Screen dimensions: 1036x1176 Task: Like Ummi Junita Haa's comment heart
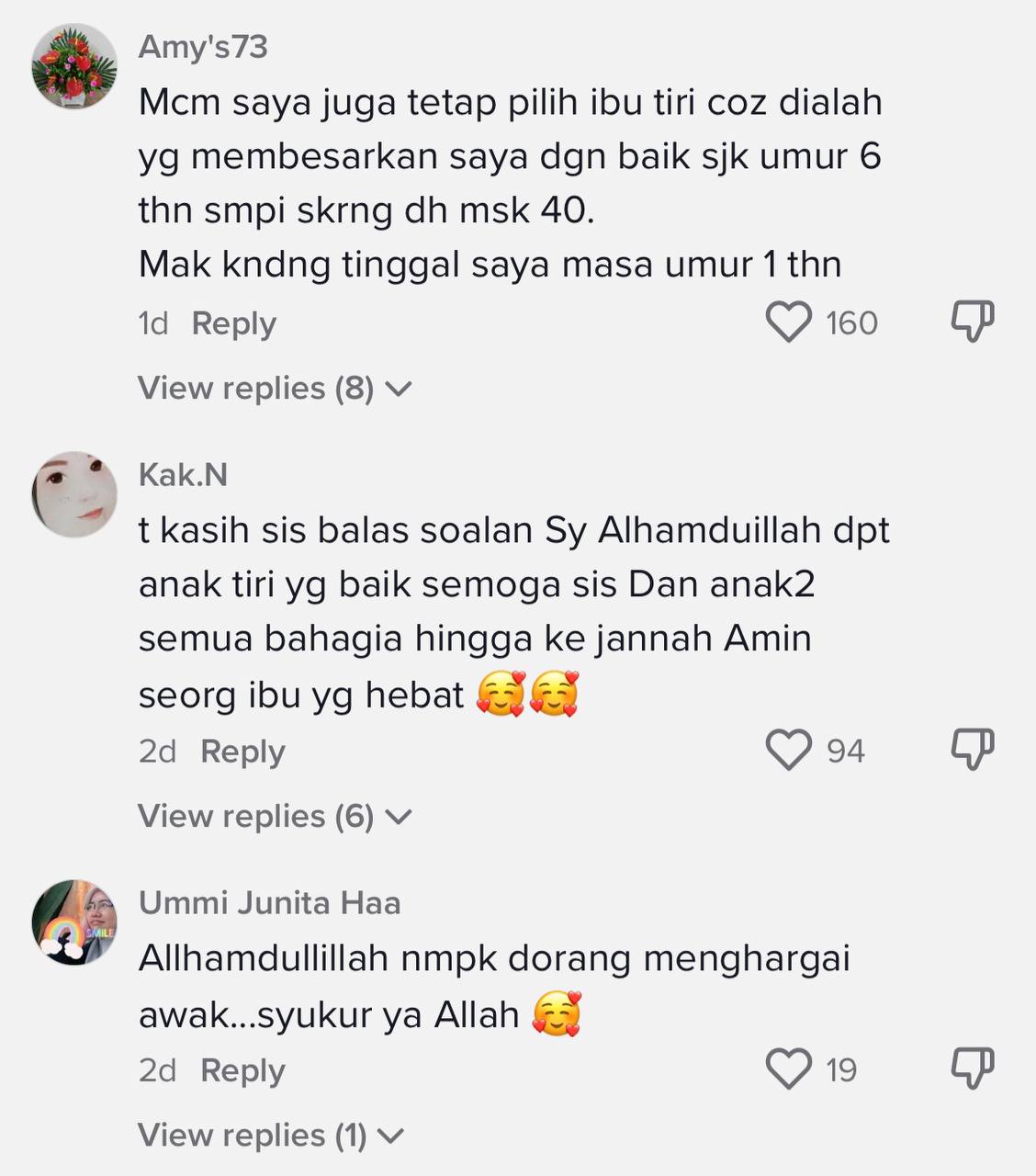pyautogui.click(x=789, y=1069)
